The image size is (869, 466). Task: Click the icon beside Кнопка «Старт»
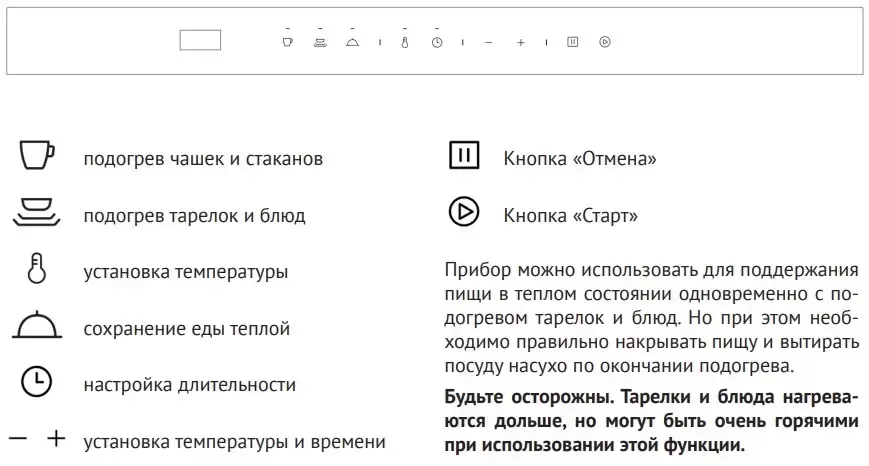pyautogui.click(x=462, y=213)
